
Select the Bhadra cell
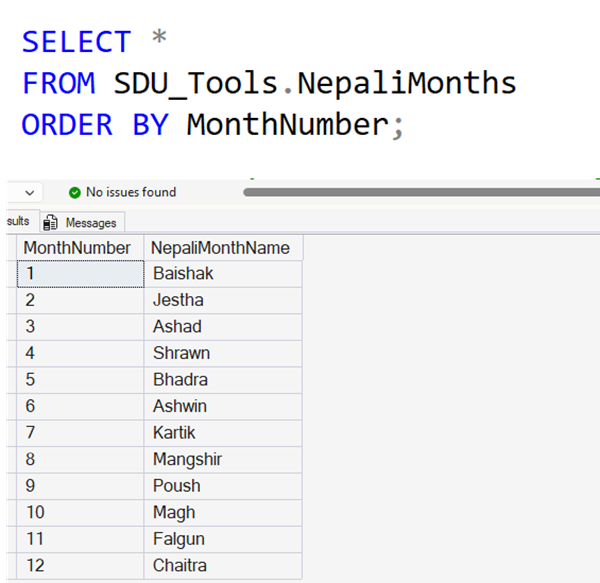tap(223, 380)
